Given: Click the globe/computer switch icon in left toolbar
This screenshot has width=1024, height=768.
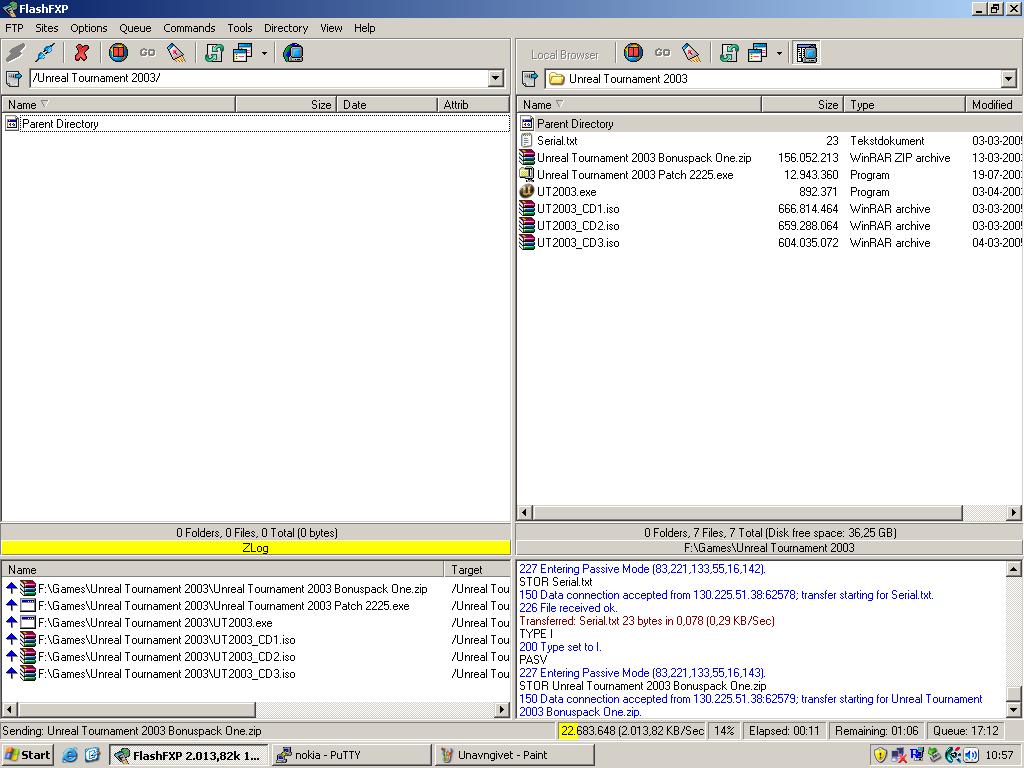Looking at the screenshot, I should click(x=293, y=53).
